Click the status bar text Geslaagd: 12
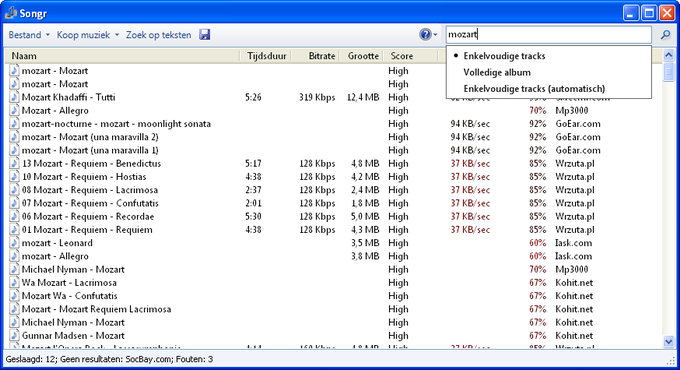 [31, 359]
